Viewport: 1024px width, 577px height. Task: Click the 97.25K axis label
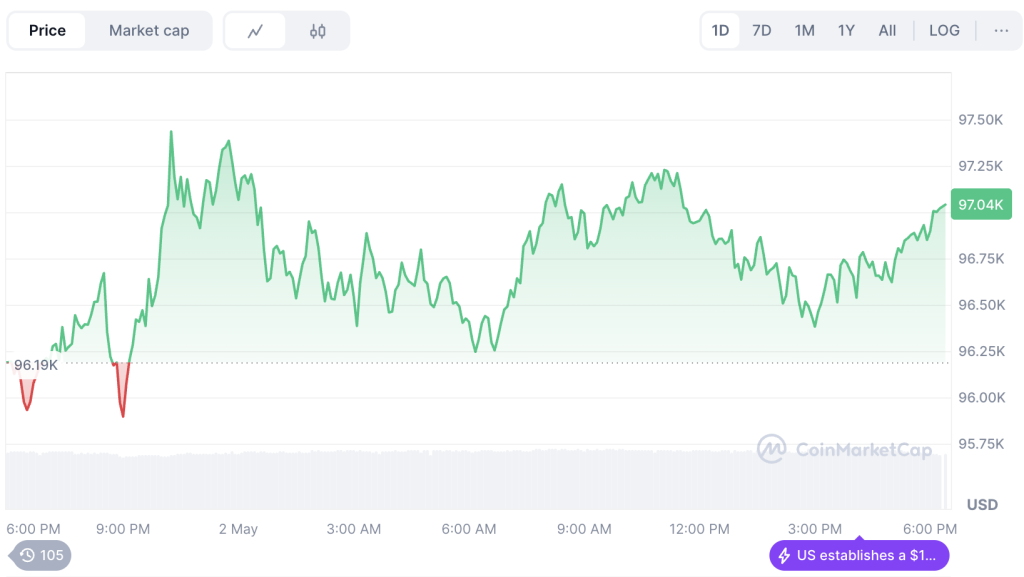[x=980, y=166]
